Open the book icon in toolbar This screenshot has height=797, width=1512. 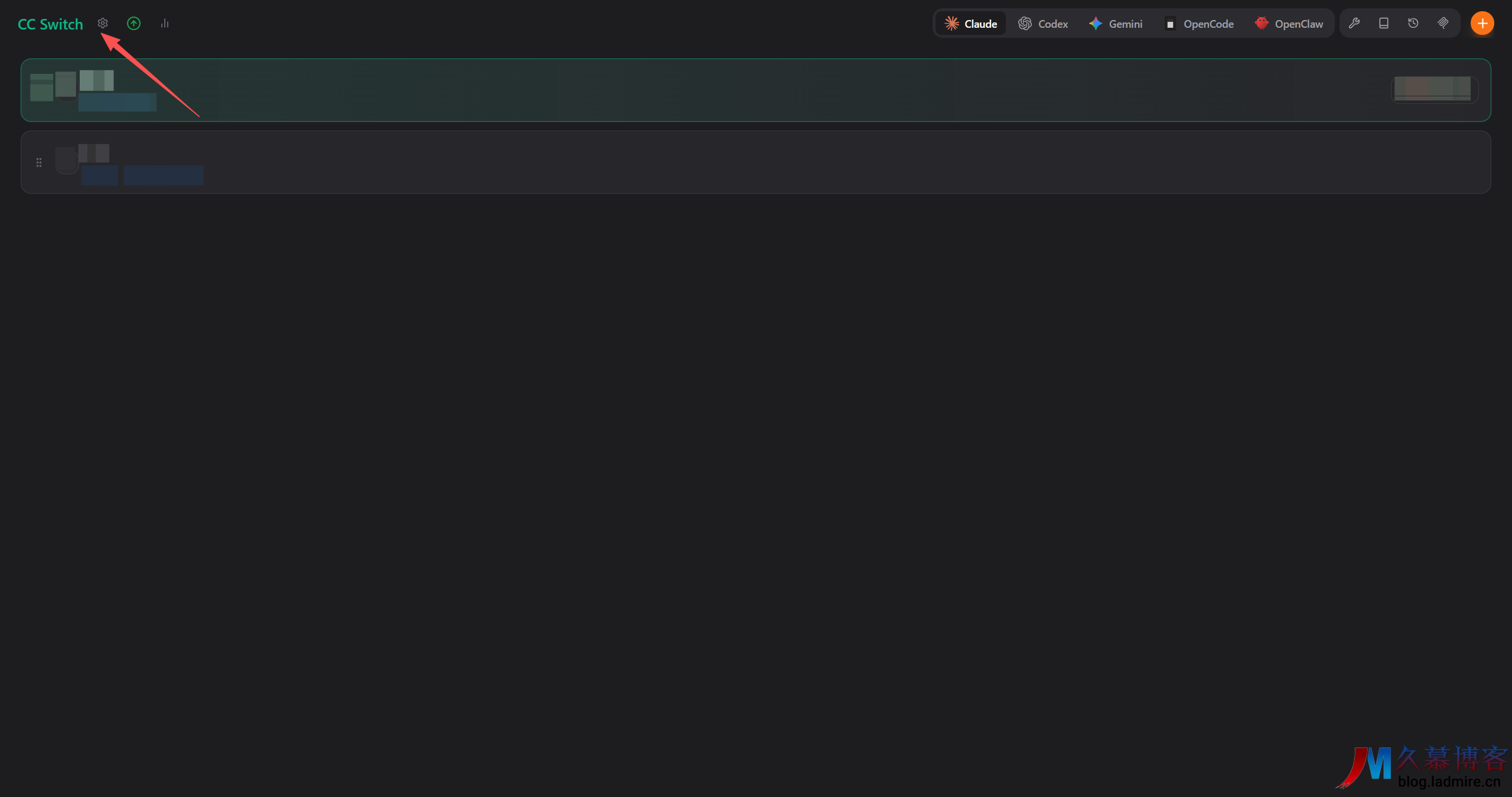tap(1384, 24)
